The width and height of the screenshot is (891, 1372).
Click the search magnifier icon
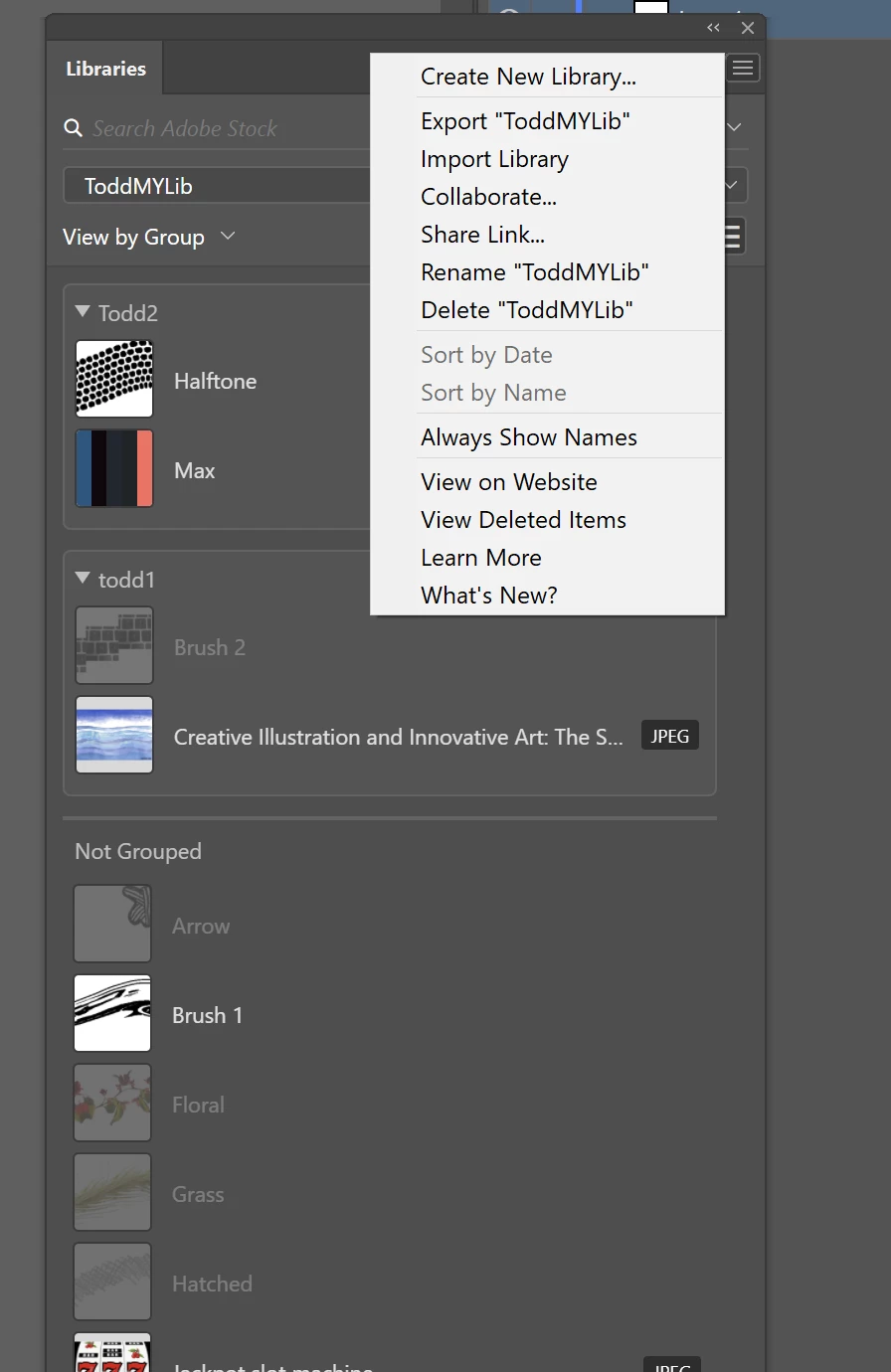(x=73, y=128)
